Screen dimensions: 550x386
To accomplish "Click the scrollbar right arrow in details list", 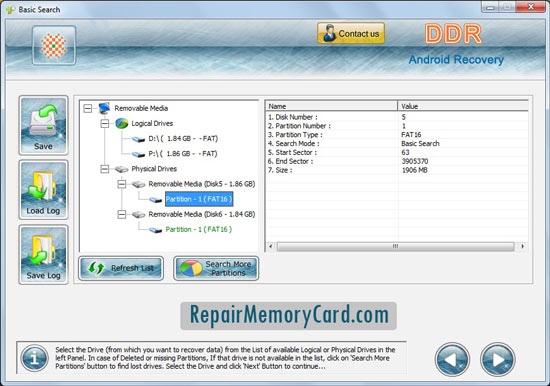I will [x=523, y=246].
